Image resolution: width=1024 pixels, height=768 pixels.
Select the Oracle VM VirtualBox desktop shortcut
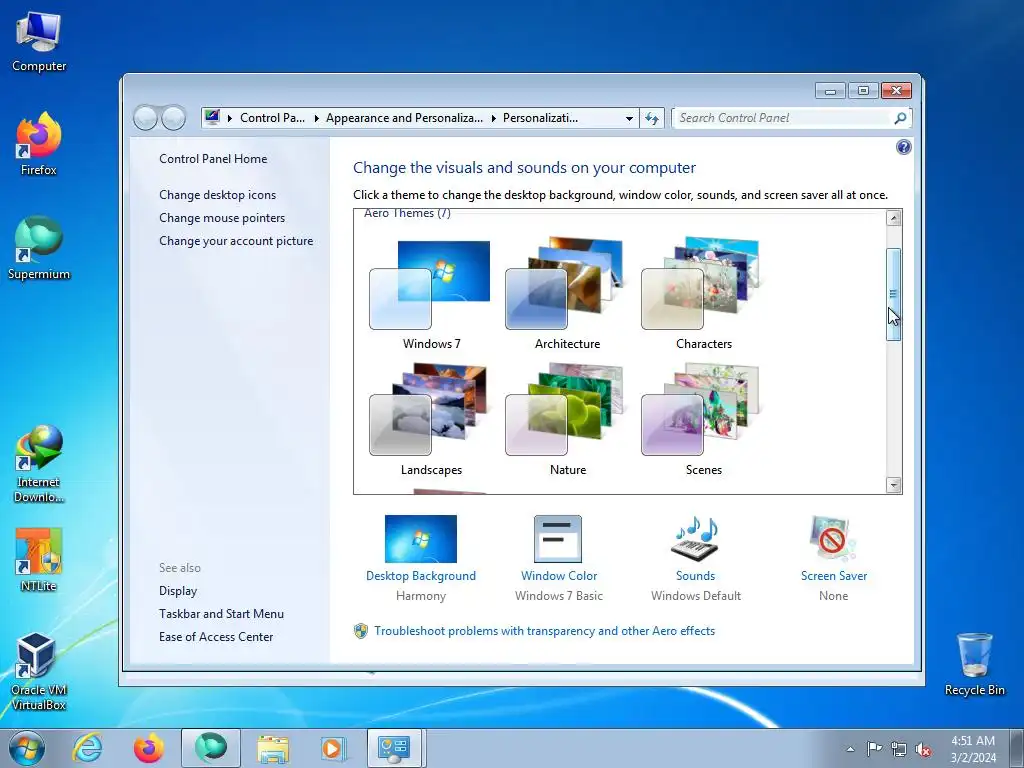39,672
